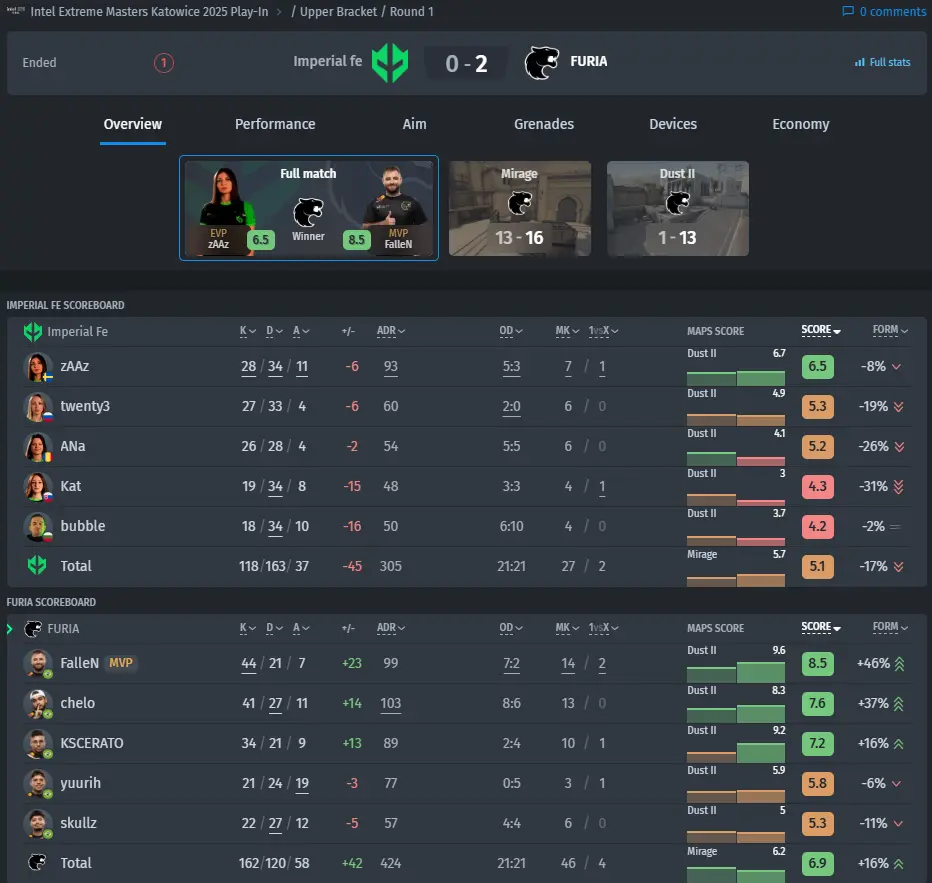Switch to the Performance tab
This screenshot has height=883, width=932.
(275, 124)
